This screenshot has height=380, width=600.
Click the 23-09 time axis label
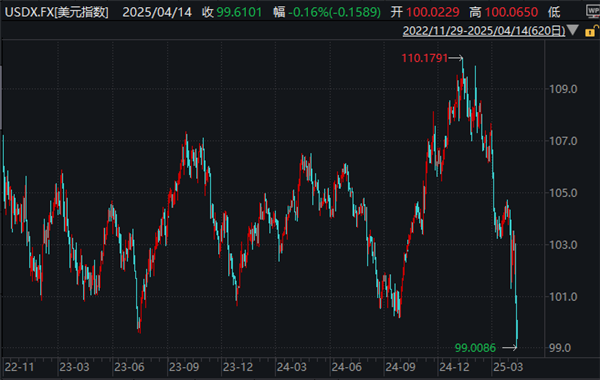pyautogui.click(x=184, y=367)
